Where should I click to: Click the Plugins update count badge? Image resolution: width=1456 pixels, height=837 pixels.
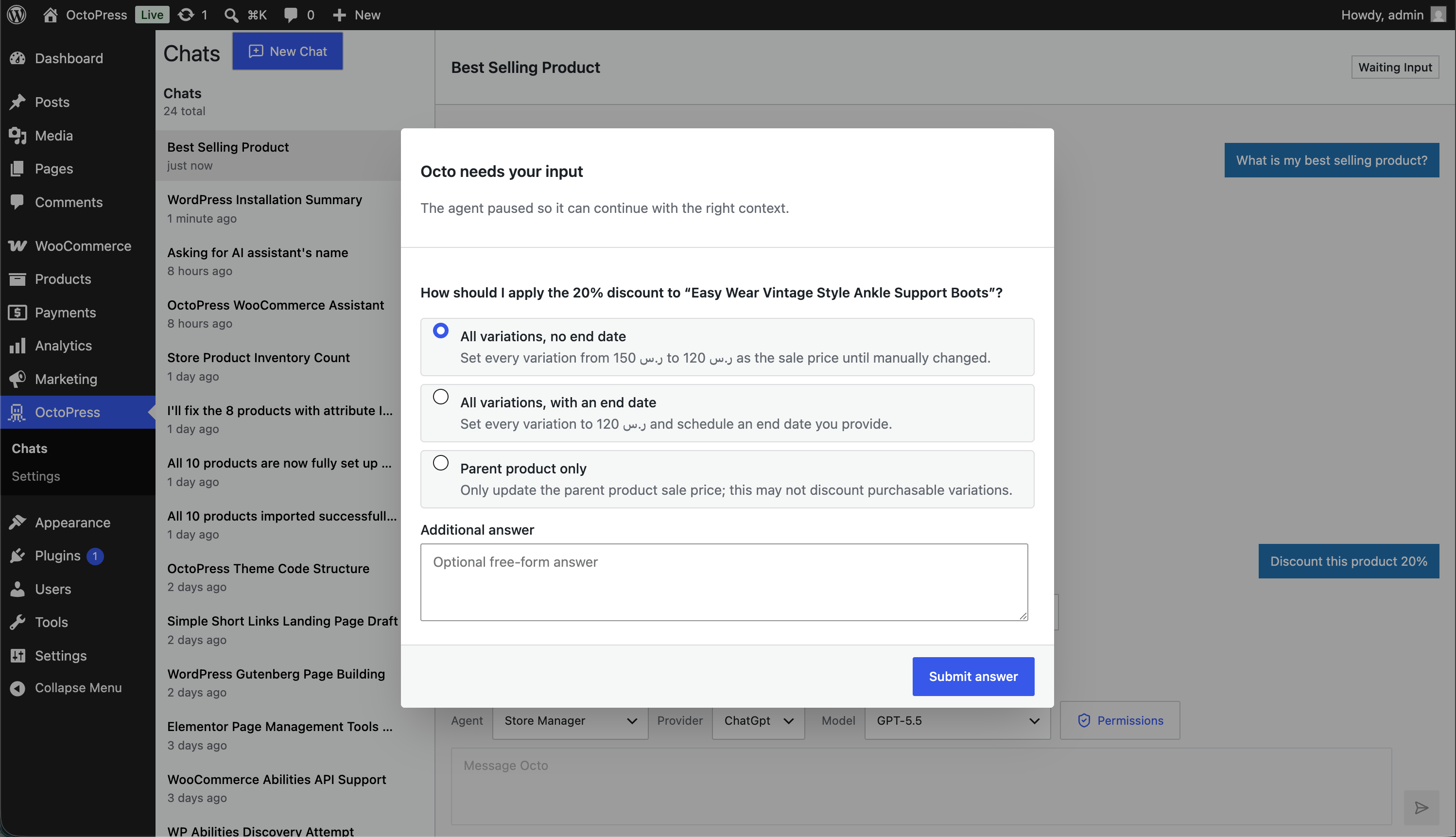(95, 556)
